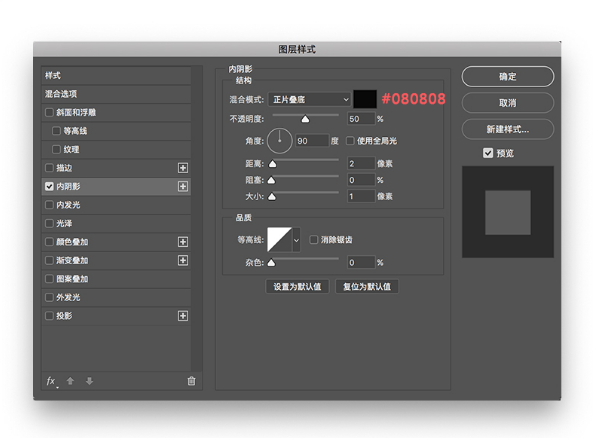Image resolution: width=593 pixels, height=438 pixels.
Task: Click the move effect up arrow
Action: (x=70, y=381)
